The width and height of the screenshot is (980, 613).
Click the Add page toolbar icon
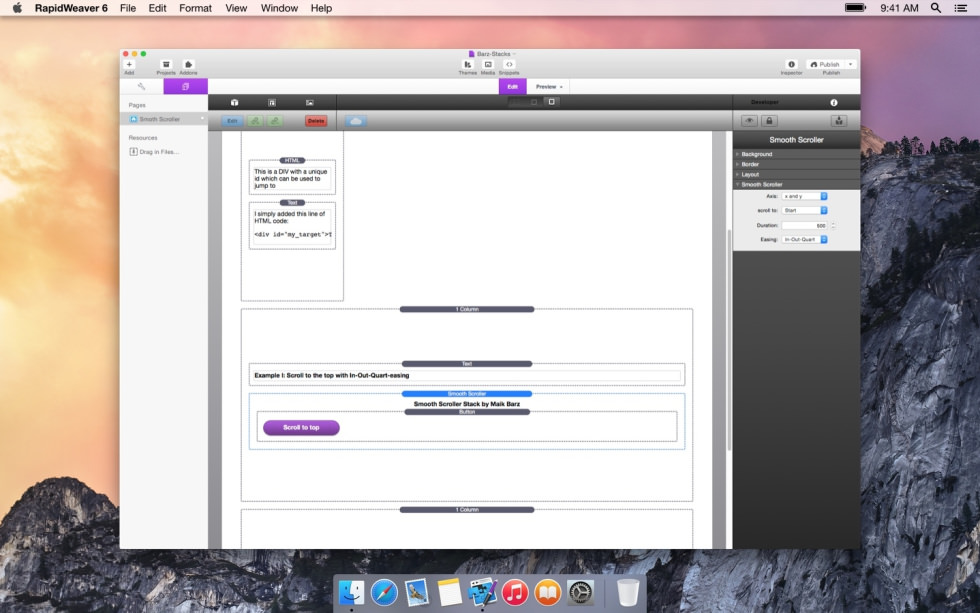(129, 64)
